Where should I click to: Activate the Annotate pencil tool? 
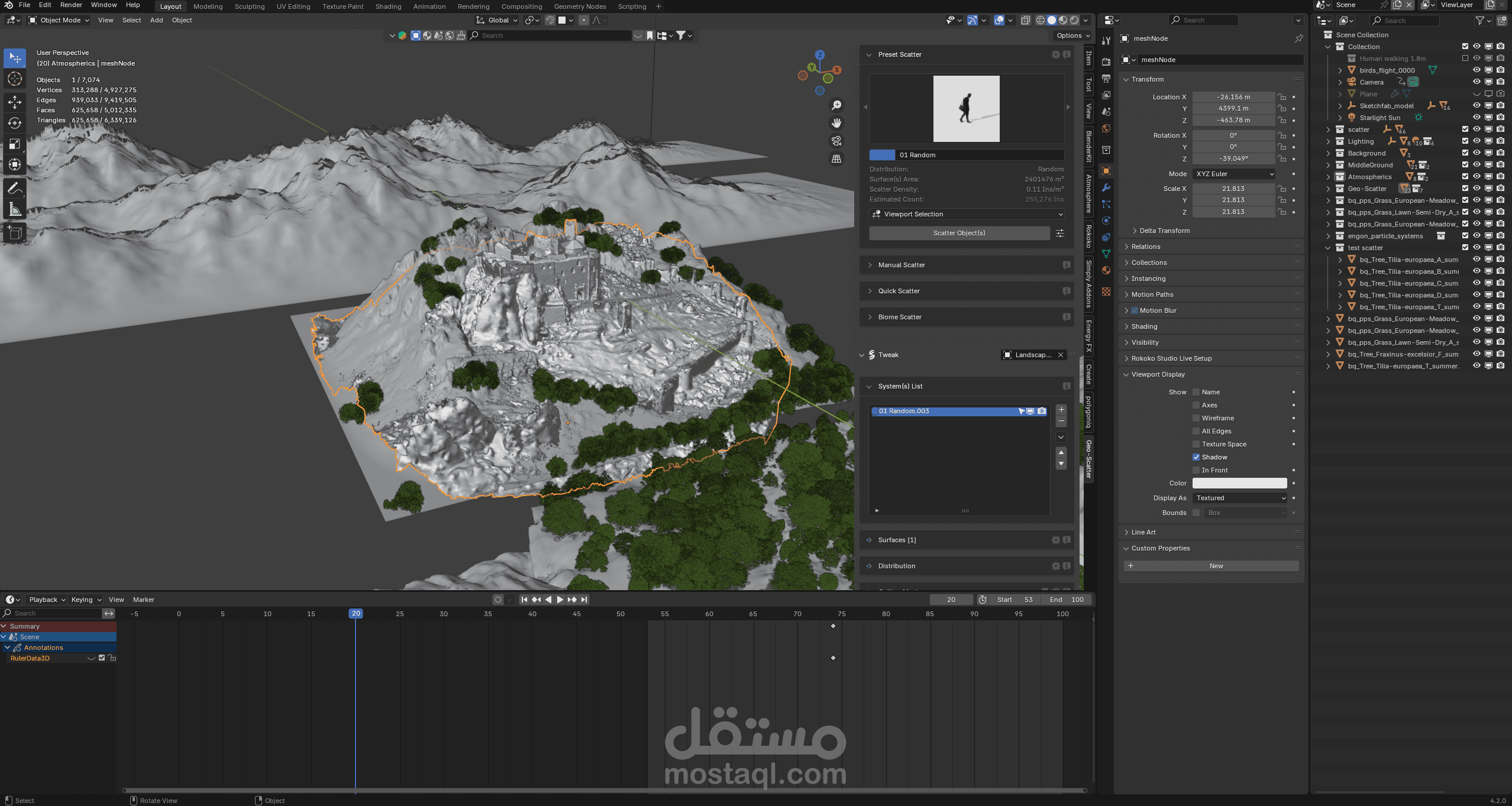(x=15, y=189)
